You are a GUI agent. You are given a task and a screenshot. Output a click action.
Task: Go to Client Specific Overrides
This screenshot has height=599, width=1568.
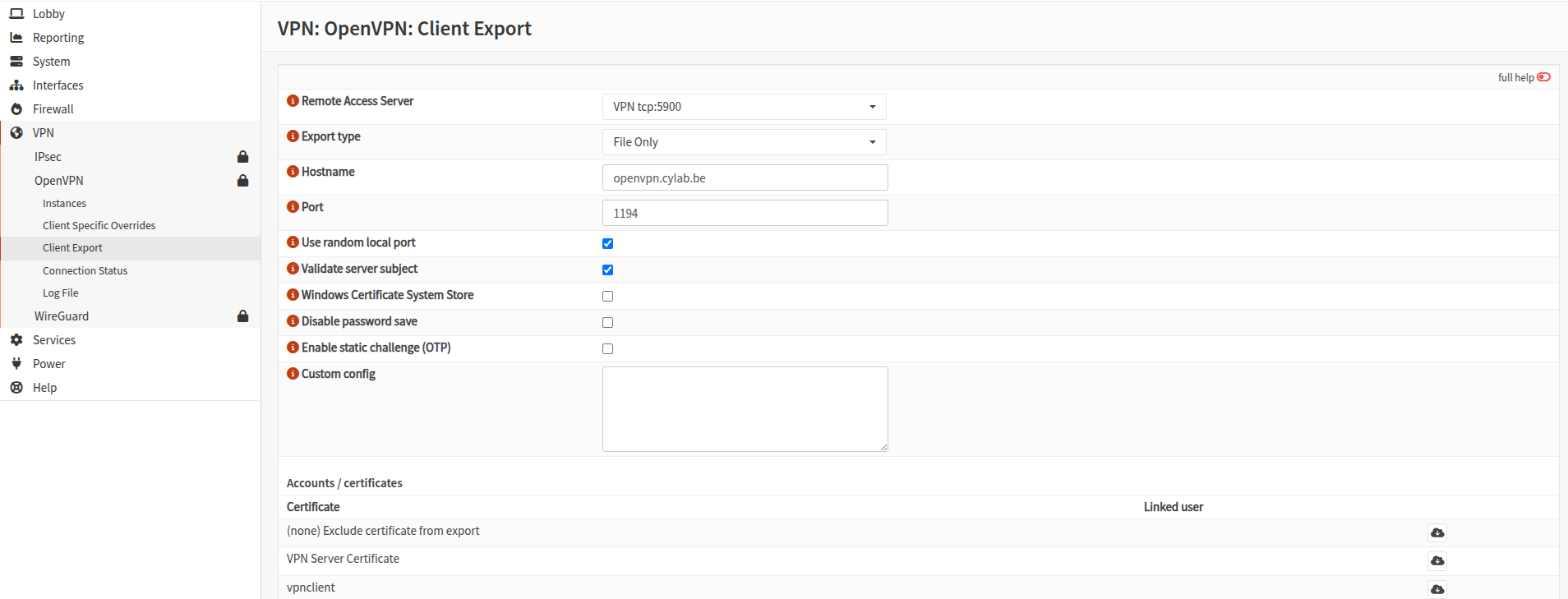99,226
